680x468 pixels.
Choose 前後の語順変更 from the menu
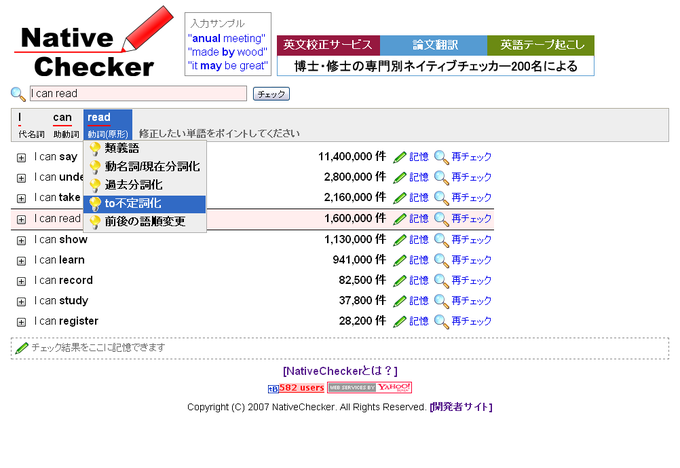click(145, 222)
